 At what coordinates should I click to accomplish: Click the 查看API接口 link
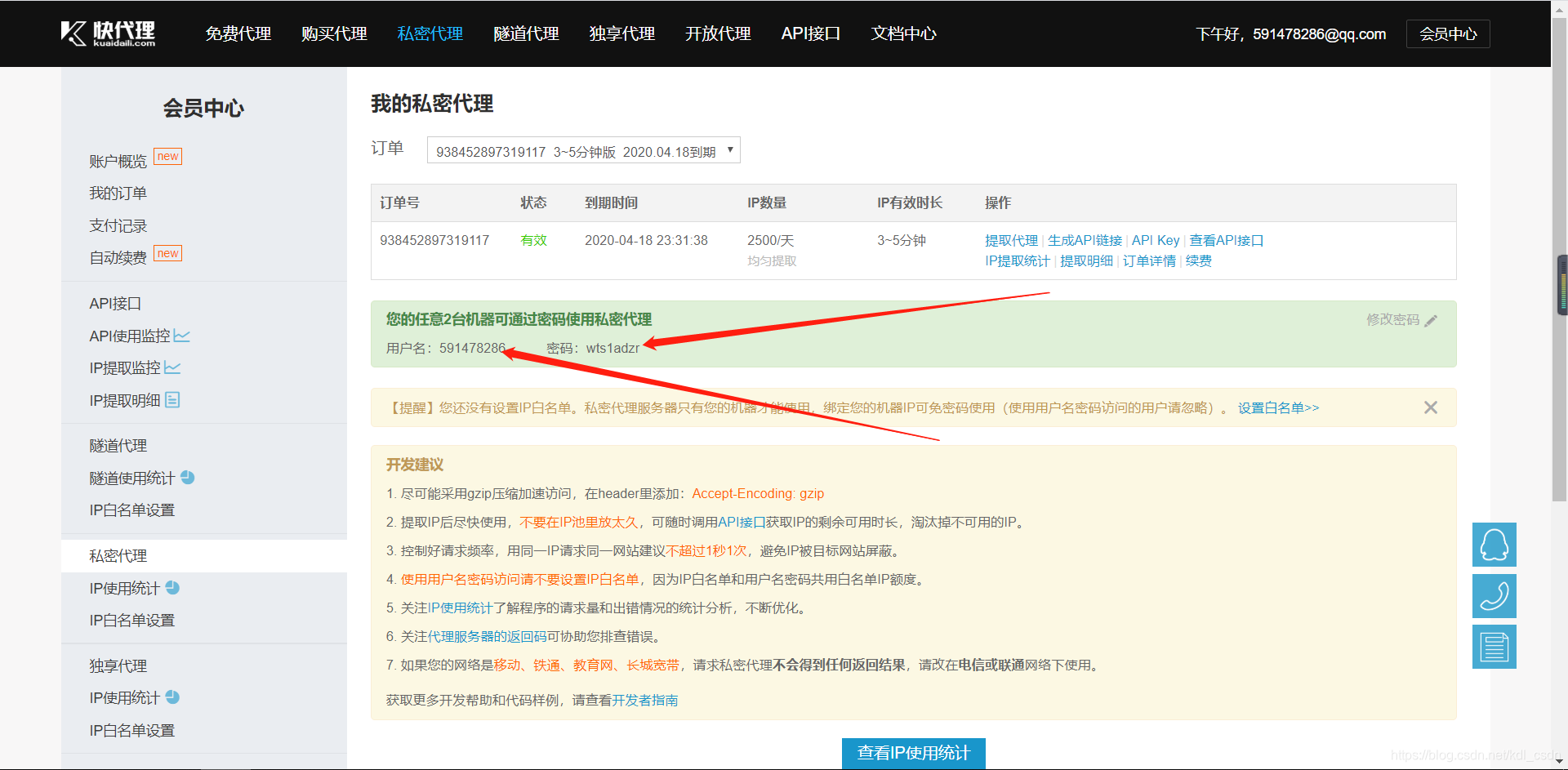tap(1227, 240)
